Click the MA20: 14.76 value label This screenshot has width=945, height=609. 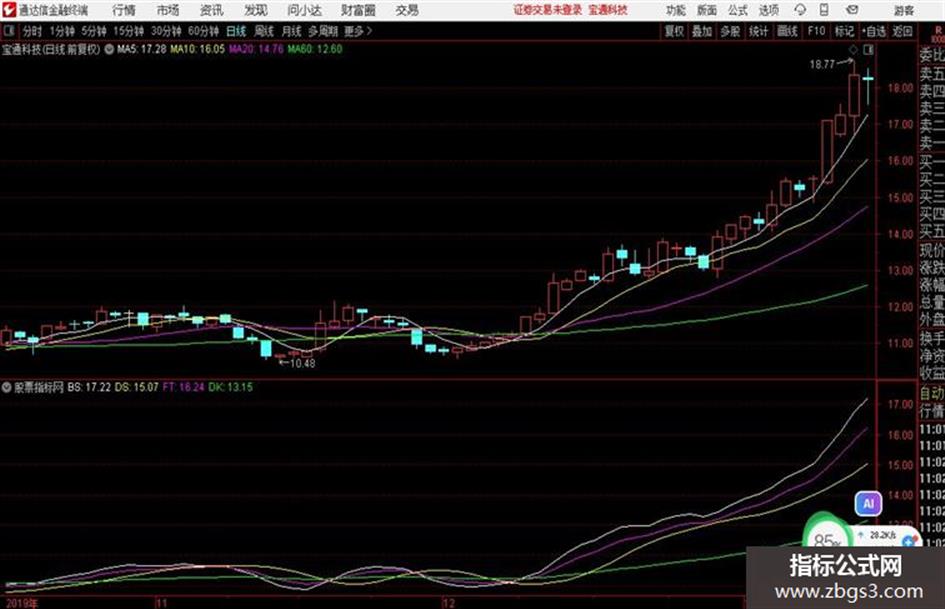[256, 49]
